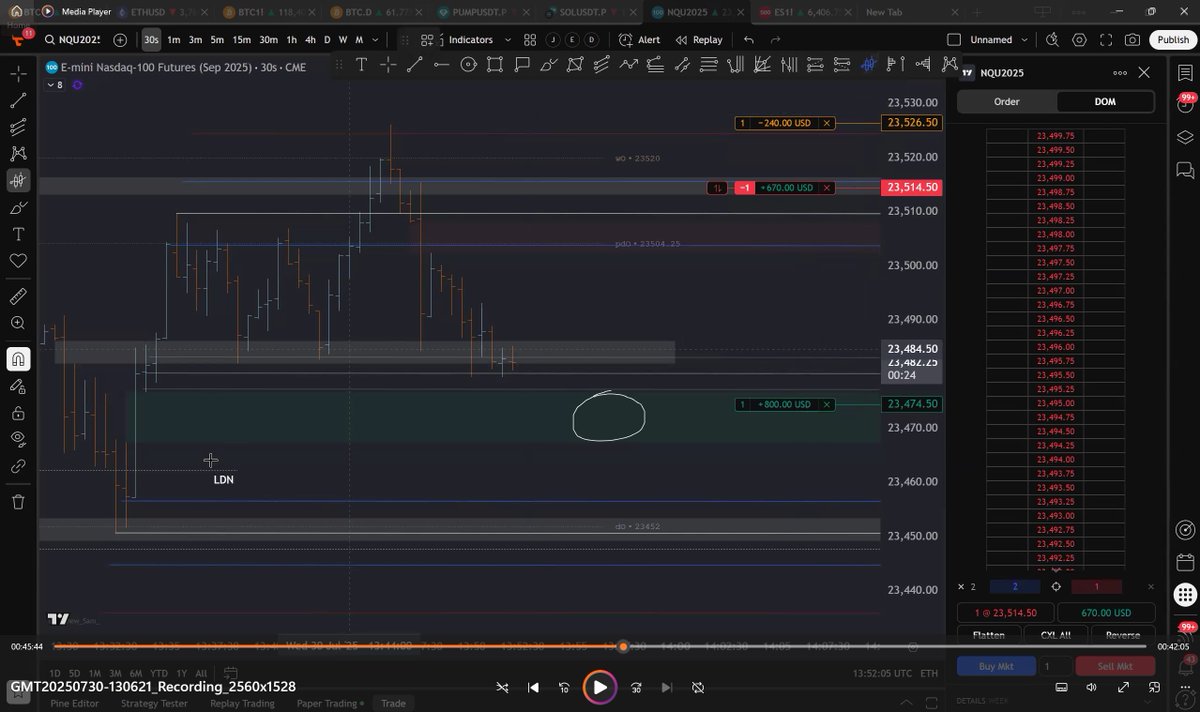Select the brush drawing tool in left sidebar
This screenshot has width=1200, height=712.
click(x=18, y=208)
